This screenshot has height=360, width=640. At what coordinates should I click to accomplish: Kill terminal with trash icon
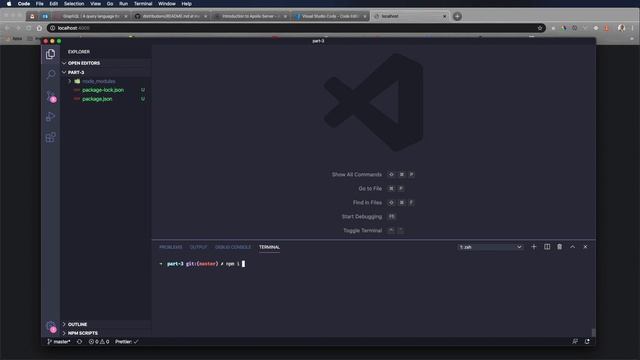click(x=560, y=247)
